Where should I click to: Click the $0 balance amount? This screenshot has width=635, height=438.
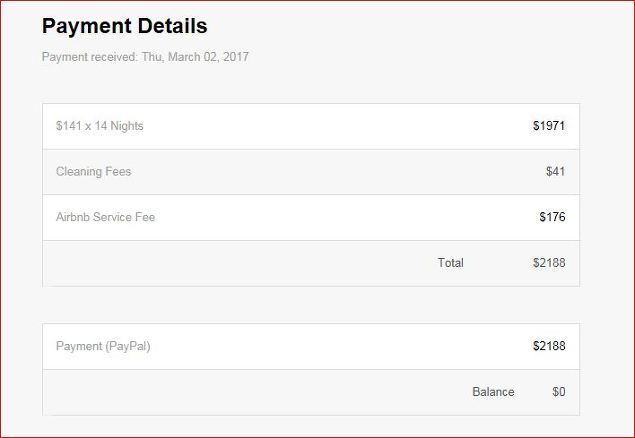(558, 392)
